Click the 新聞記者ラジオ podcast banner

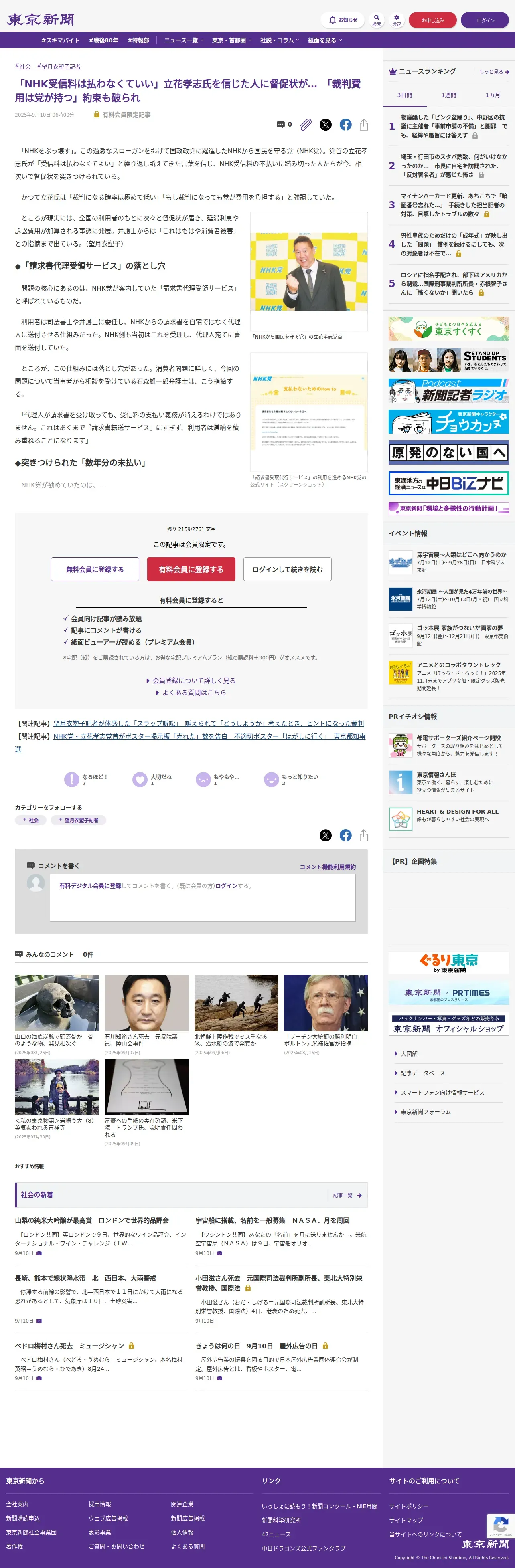pyautogui.click(x=448, y=391)
